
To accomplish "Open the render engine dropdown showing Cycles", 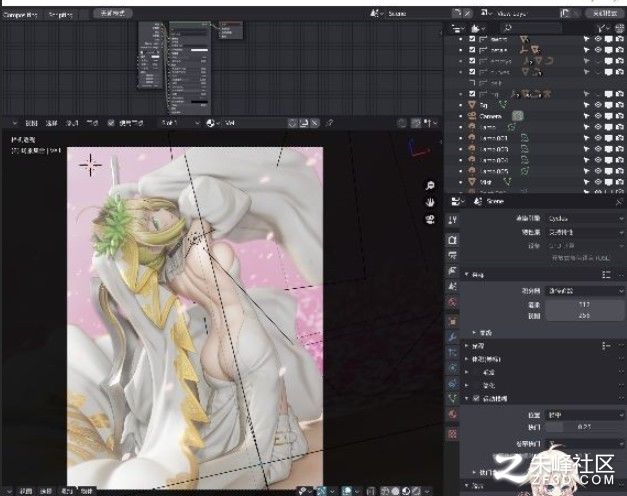I will point(585,218).
